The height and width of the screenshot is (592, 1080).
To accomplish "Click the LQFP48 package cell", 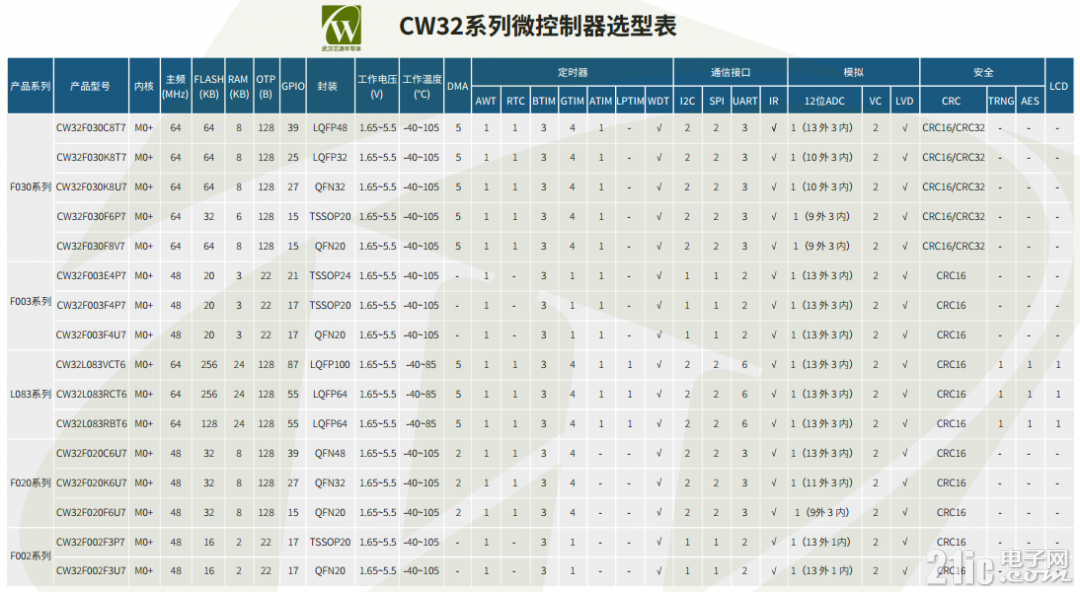I will (x=330, y=127).
